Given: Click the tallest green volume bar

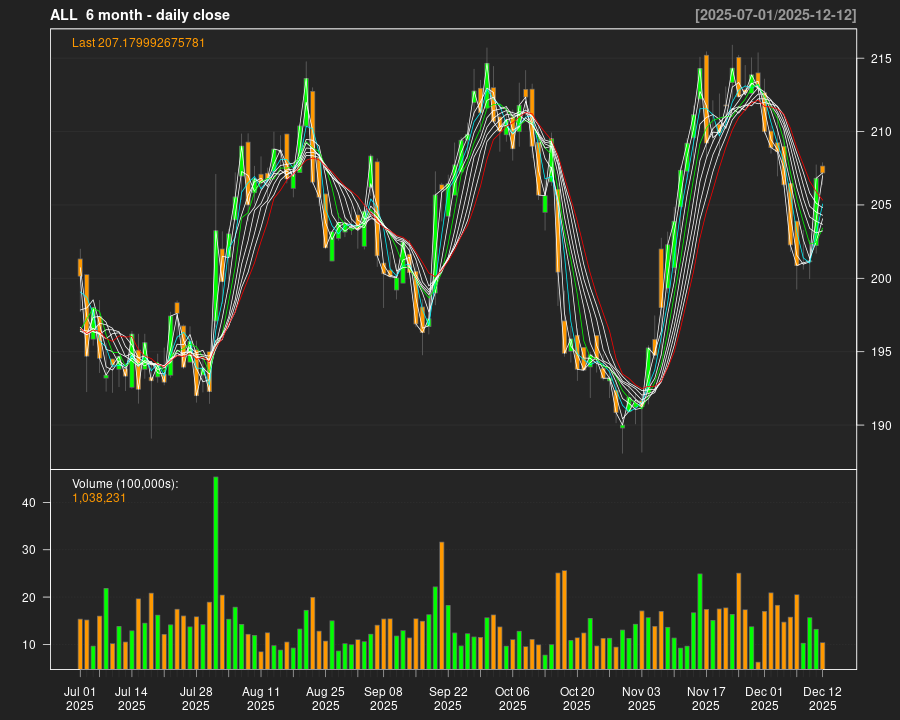Looking at the screenshot, I should [x=216, y=572].
